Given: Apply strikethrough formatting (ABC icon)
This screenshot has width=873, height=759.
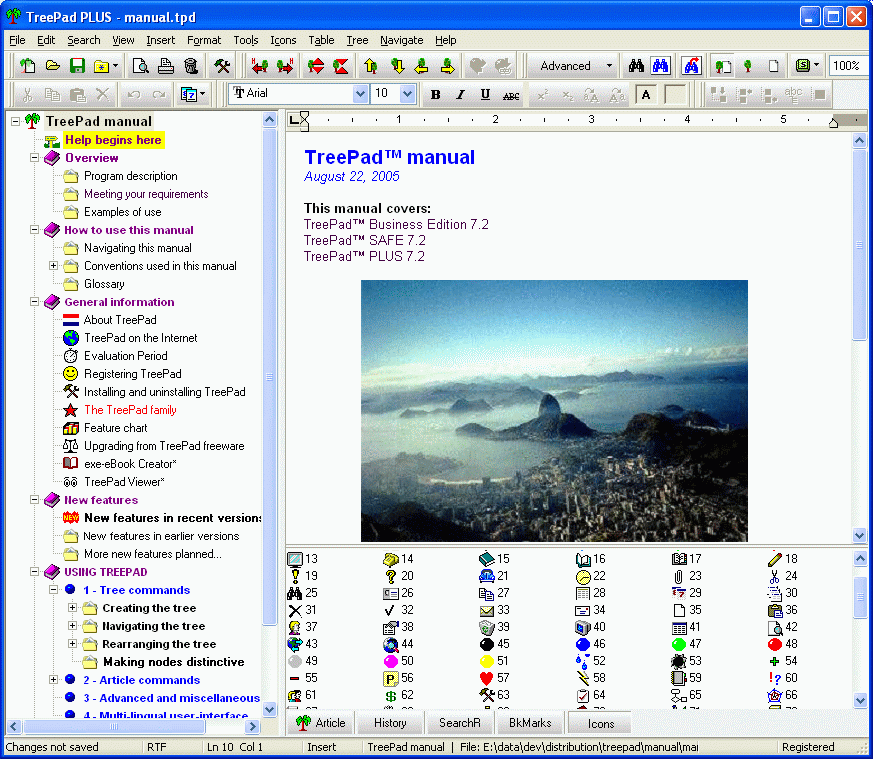Looking at the screenshot, I should (511, 95).
